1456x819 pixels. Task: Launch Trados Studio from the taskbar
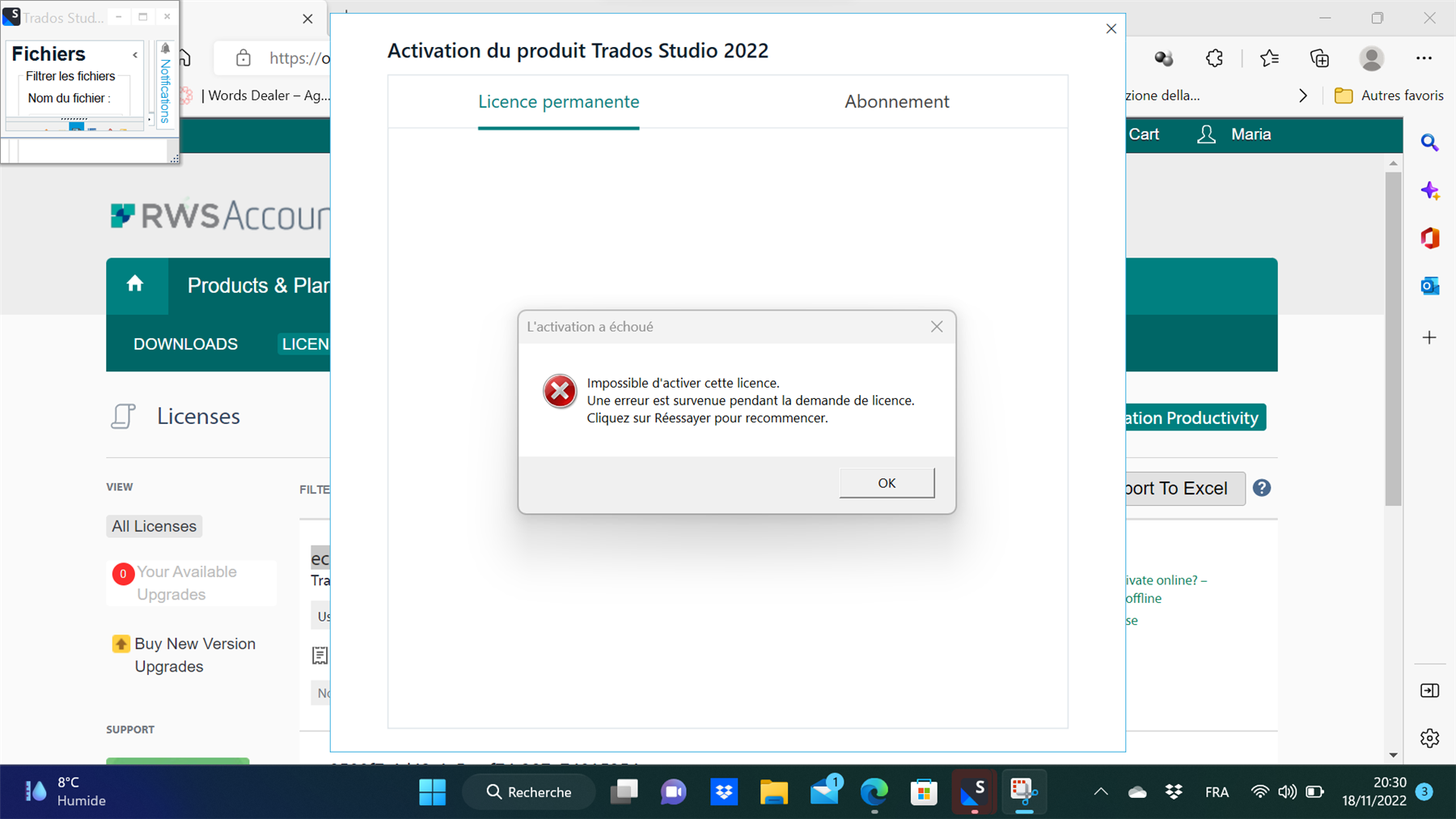pos(973,791)
